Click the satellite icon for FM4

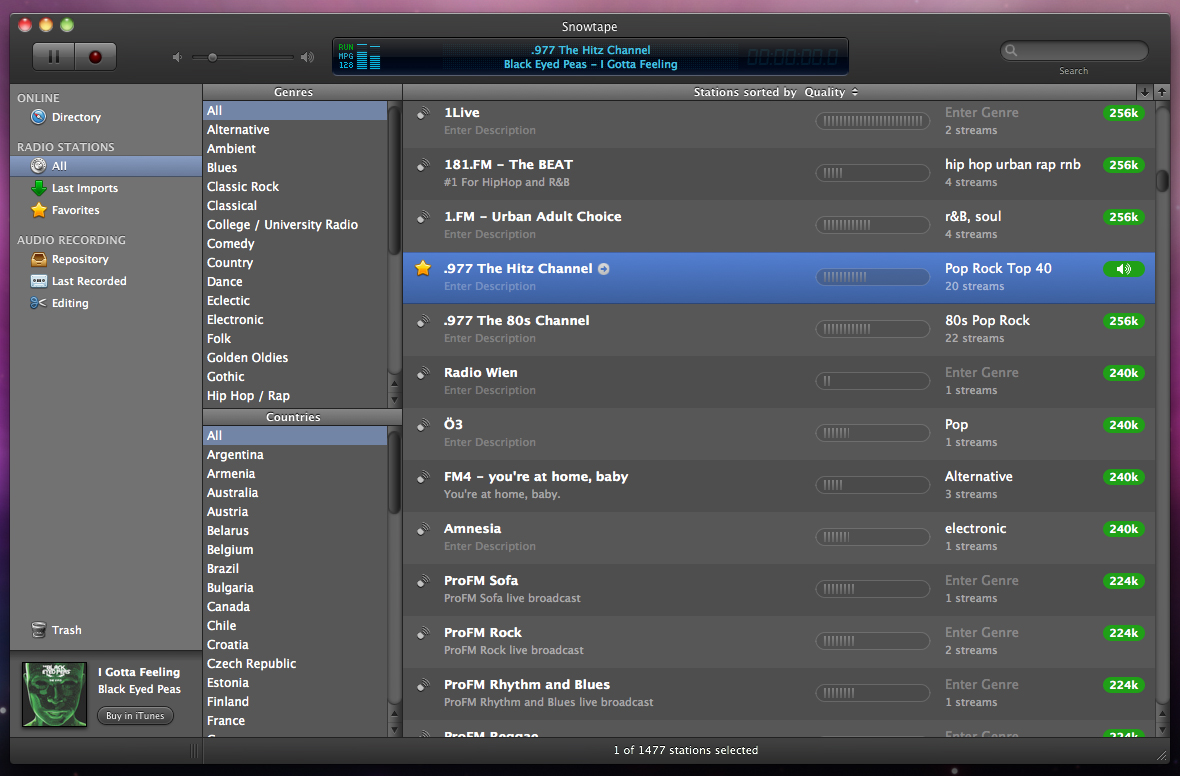click(423, 476)
